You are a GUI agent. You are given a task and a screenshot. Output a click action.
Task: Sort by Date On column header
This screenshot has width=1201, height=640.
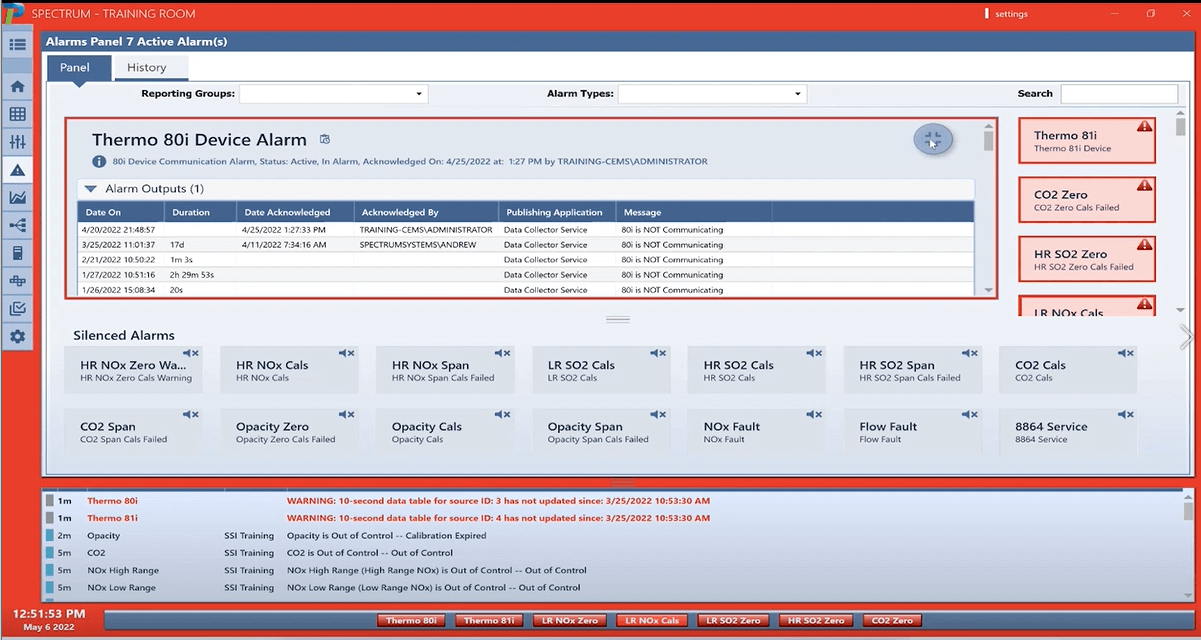click(x=121, y=212)
